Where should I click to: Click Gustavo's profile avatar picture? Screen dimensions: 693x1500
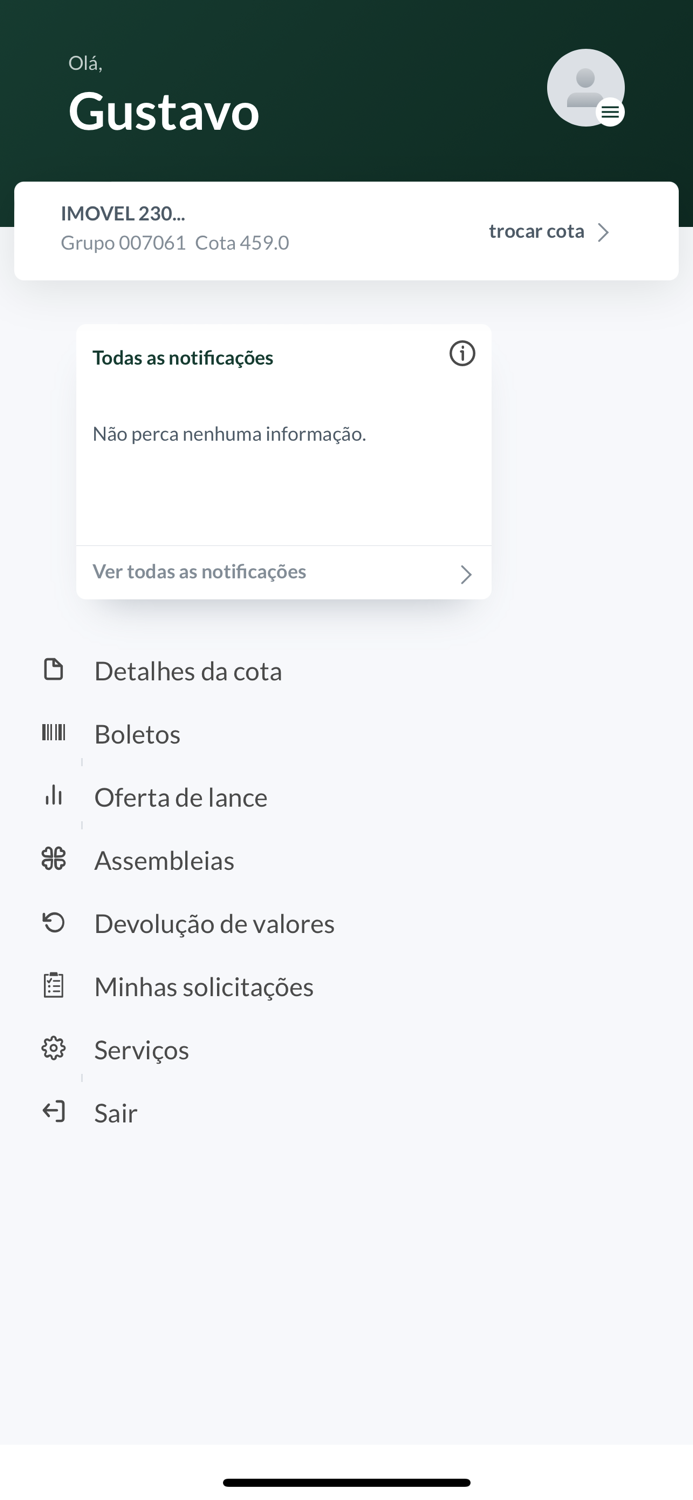[586, 87]
